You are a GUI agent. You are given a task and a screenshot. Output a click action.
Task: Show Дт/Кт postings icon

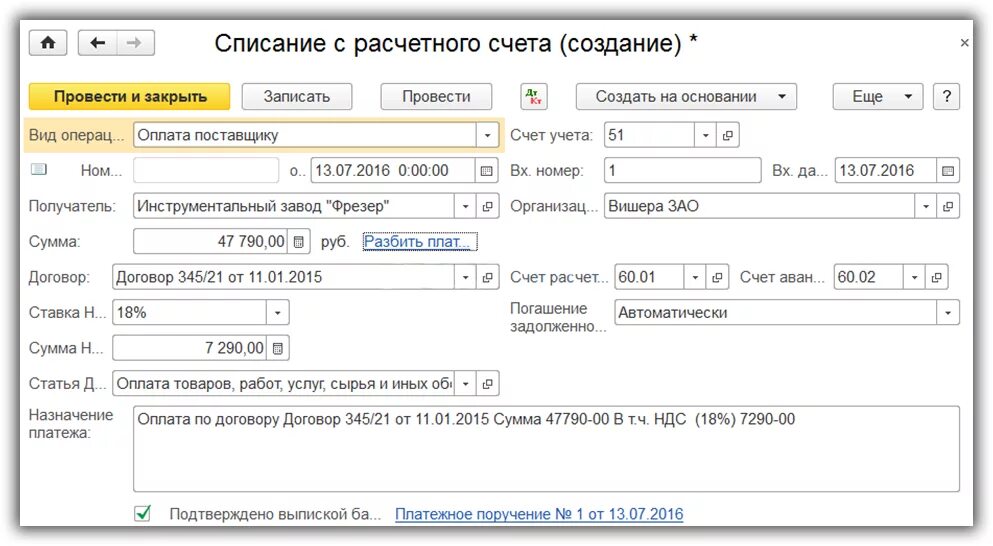tap(534, 97)
